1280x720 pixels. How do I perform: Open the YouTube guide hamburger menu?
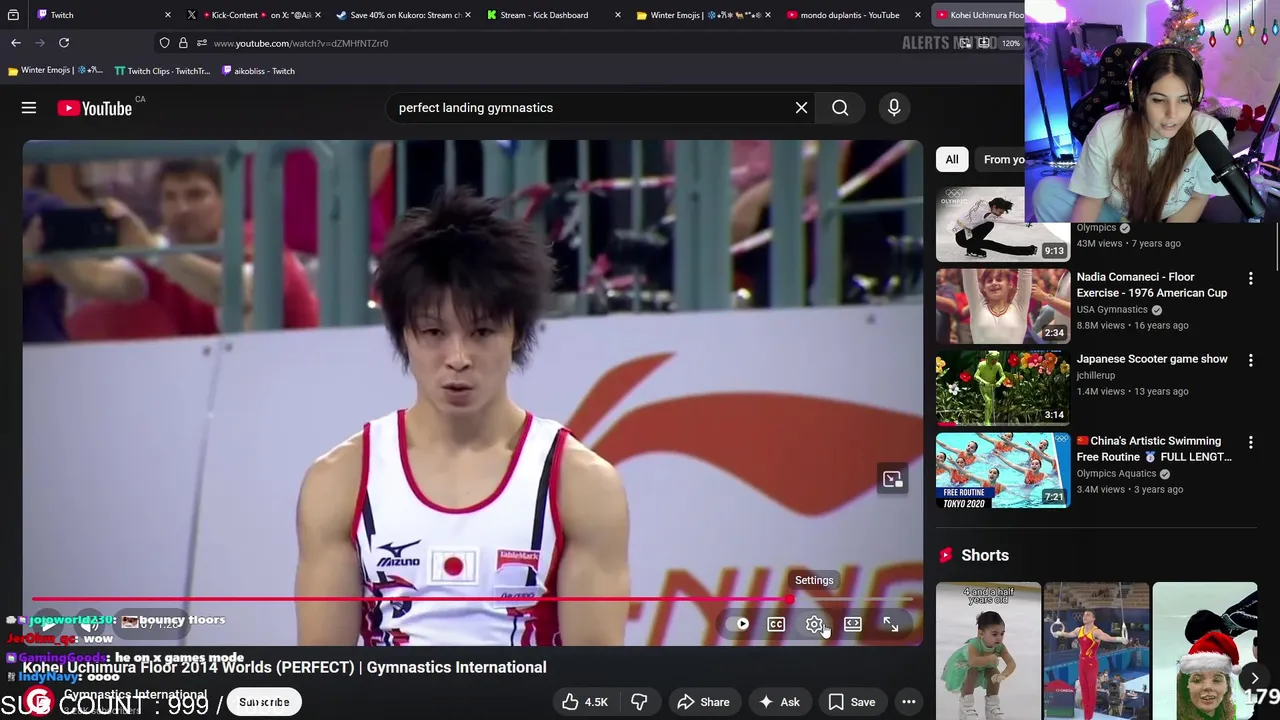pyautogui.click(x=29, y=108)
